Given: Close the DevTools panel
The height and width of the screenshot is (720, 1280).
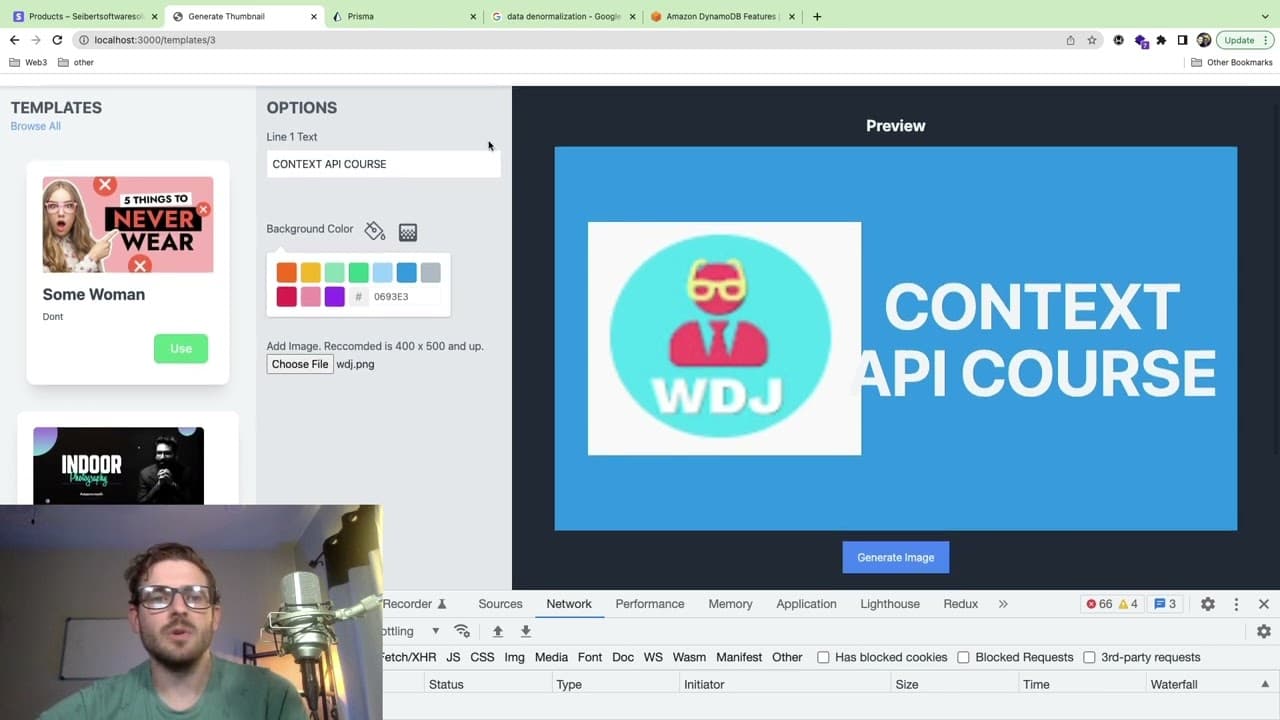Looking at the screenshot, I should point(1264,604).
